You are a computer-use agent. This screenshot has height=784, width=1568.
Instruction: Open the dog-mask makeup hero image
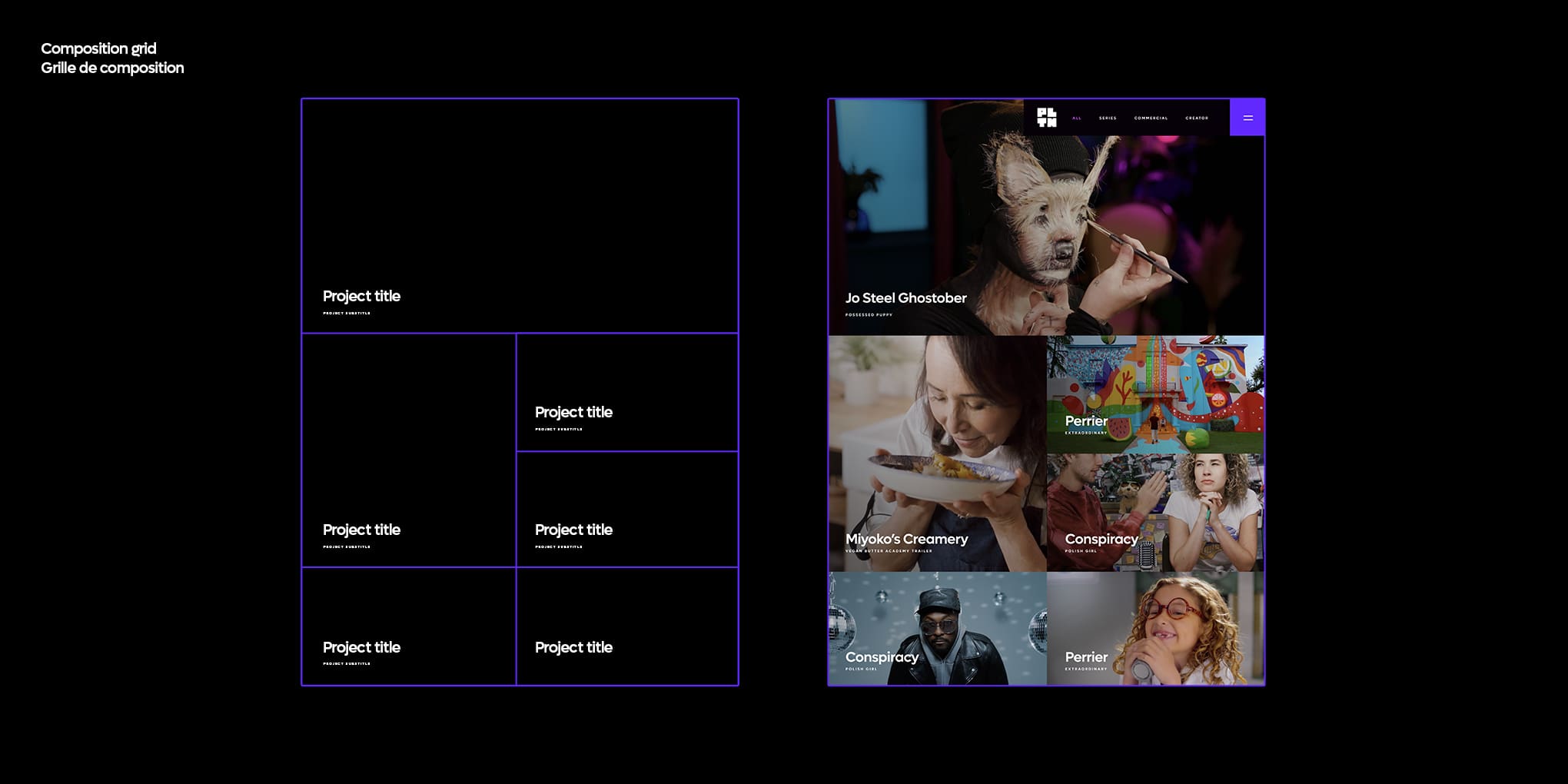(1046, 223)
